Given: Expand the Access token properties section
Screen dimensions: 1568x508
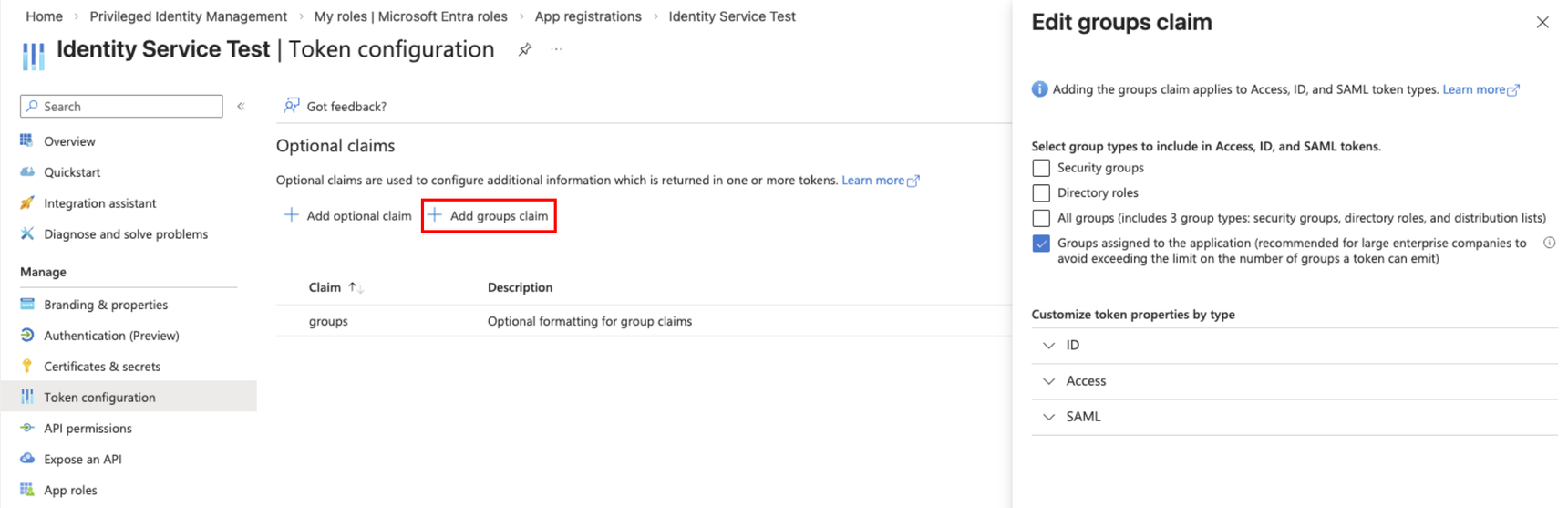Looking at the screenshot, I should [1049, 381].
